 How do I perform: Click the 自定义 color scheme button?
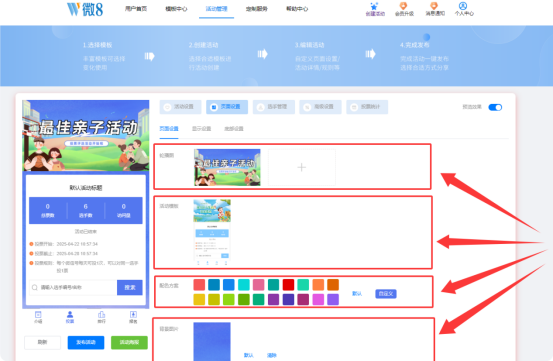[386, 294]
